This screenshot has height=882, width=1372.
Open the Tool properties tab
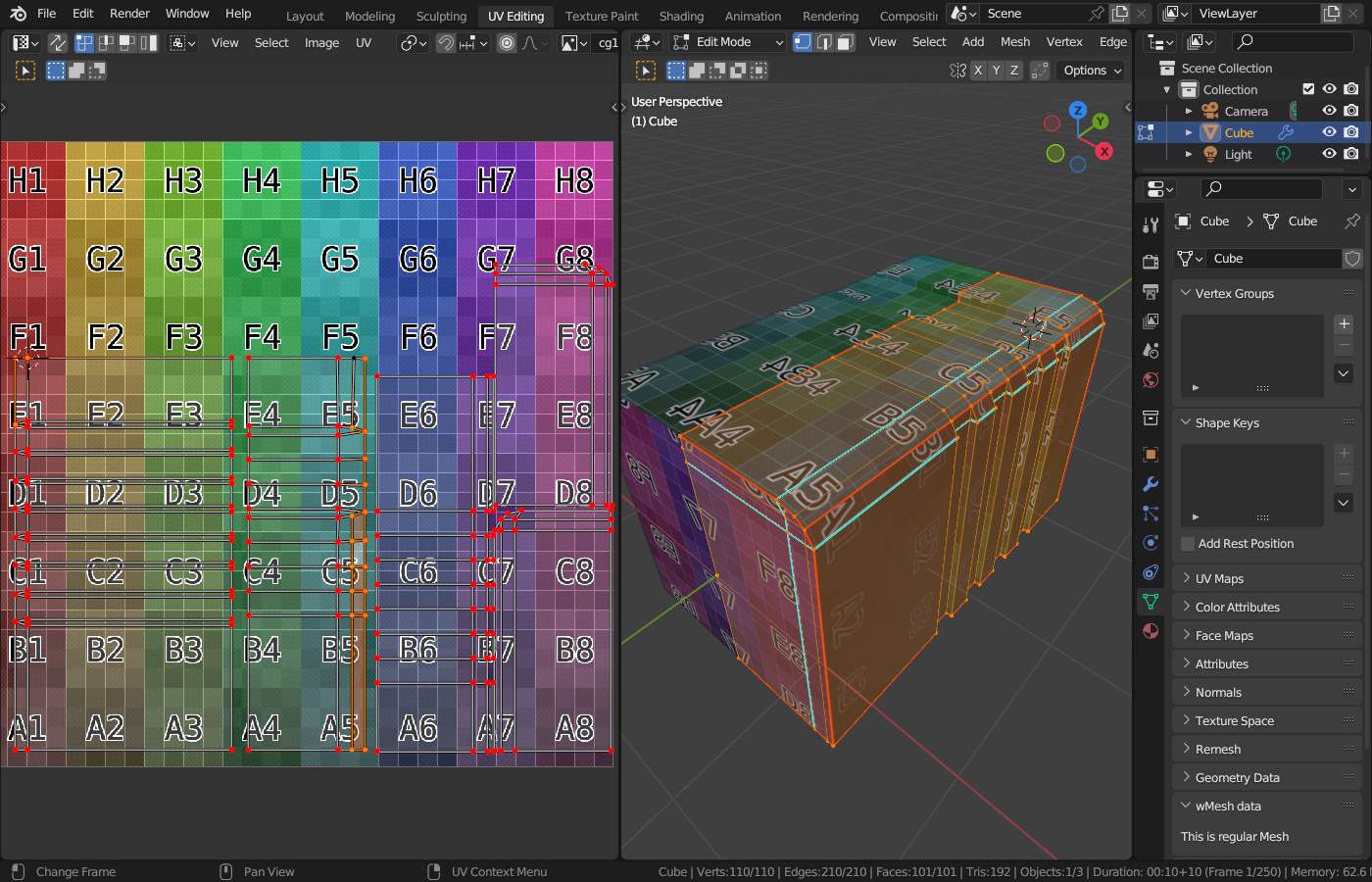coord(1151,226)
